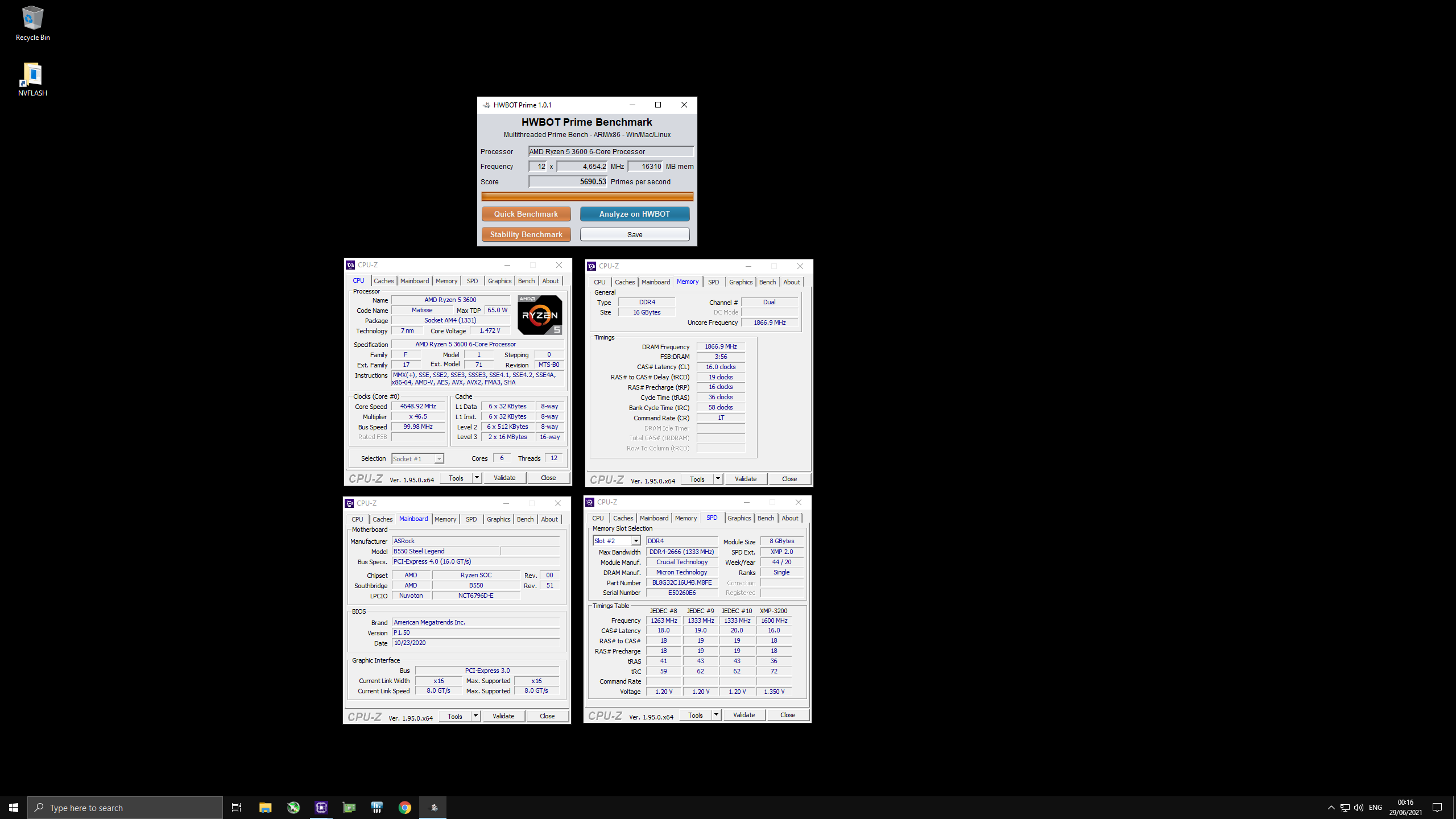Select SPD tab in Memory window

713,282
